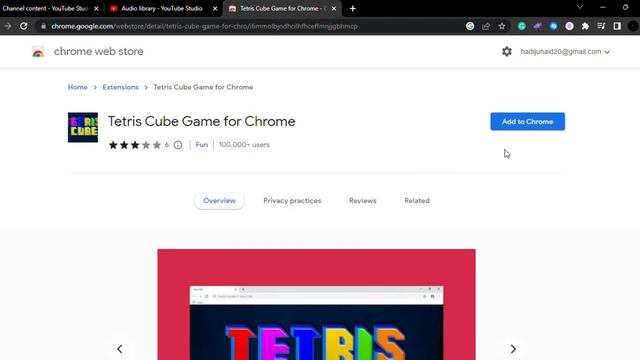The image size is (640, 360).
Task: Open the Reviews tab
Action: pyautogui.click(x=362, y=201)
